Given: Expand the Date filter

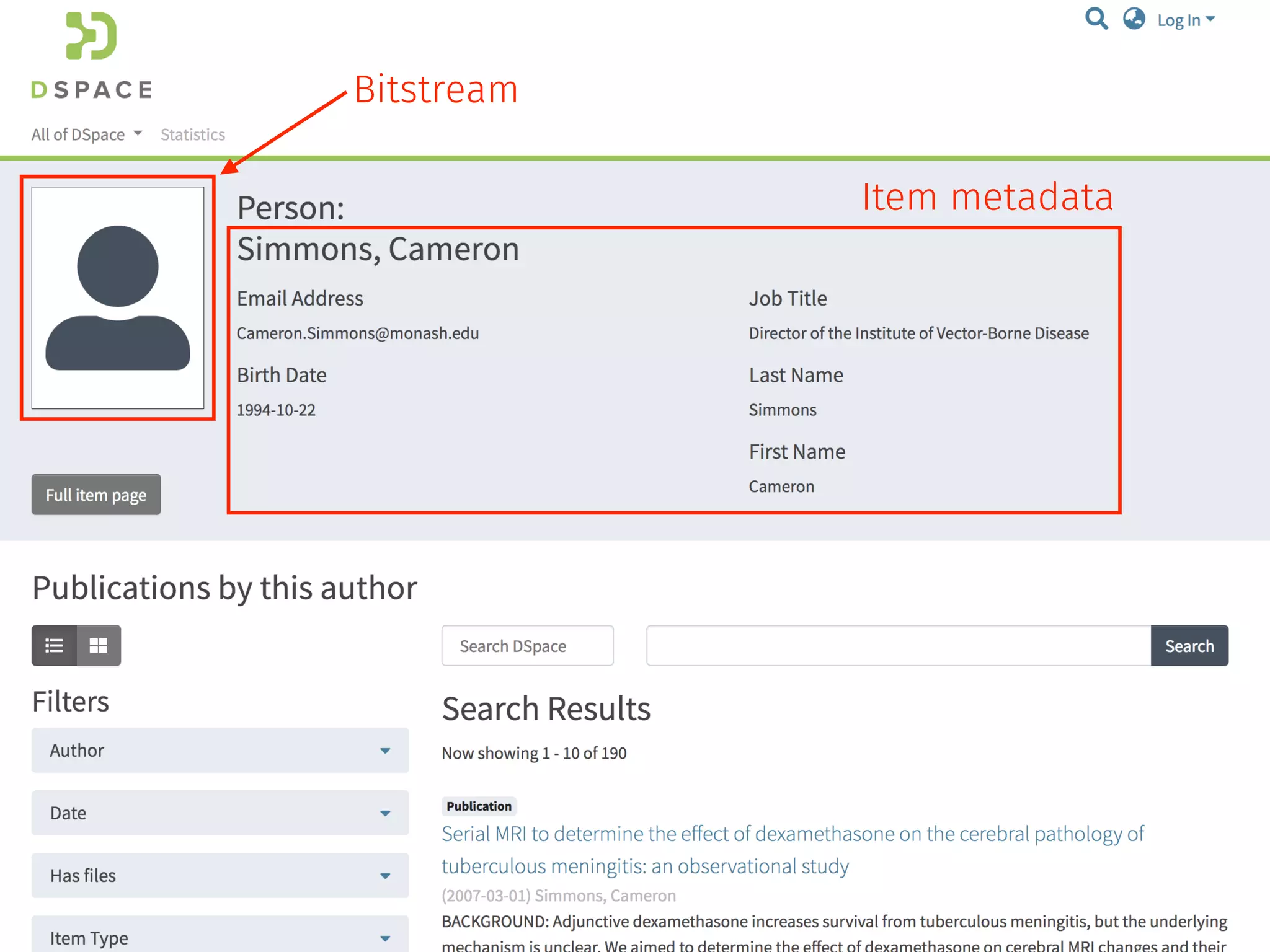Looking at the screenshot, I should click(220, 813).
